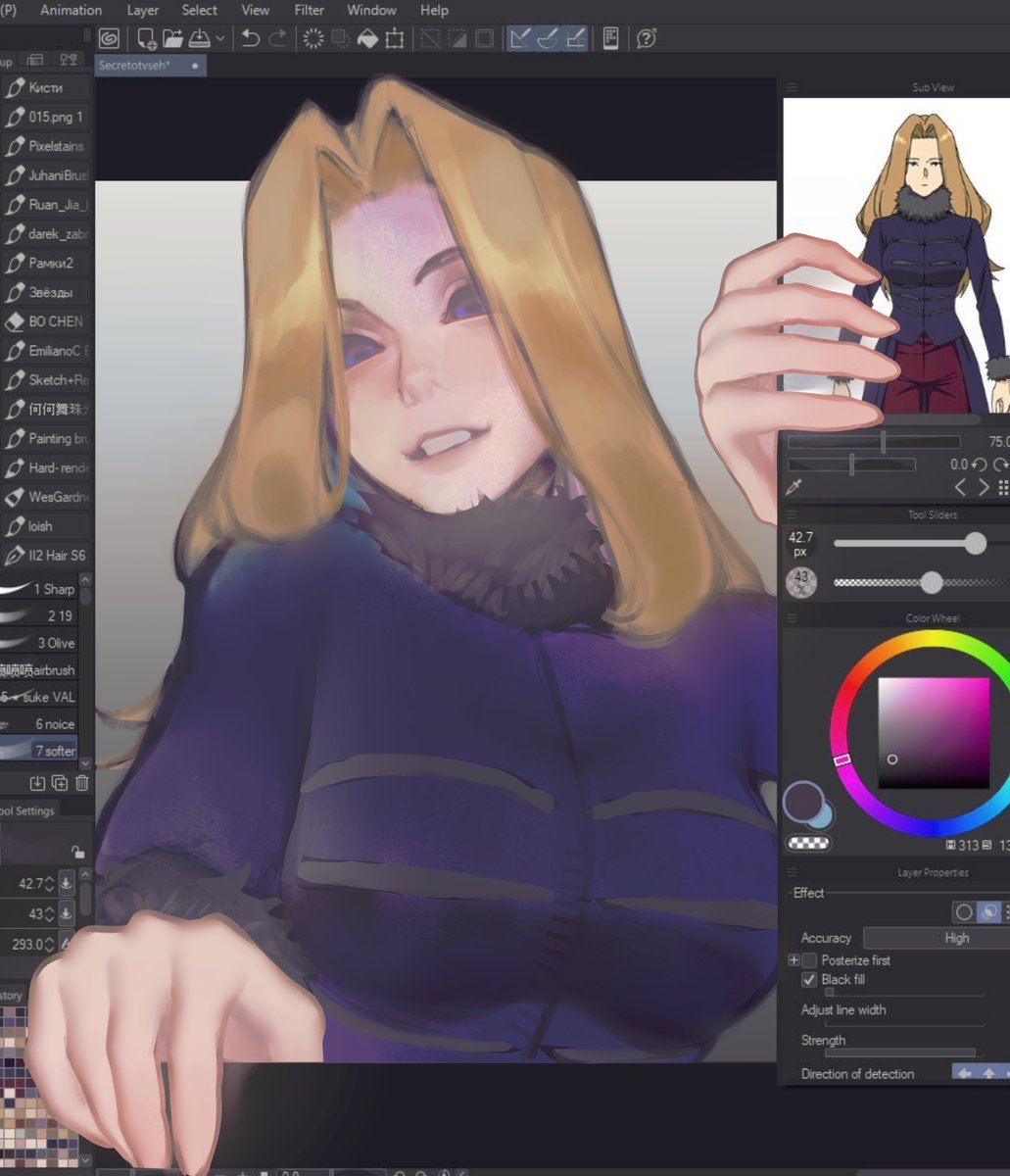Click the opacity 43 stepper arrows

click(x=50, y=913)
